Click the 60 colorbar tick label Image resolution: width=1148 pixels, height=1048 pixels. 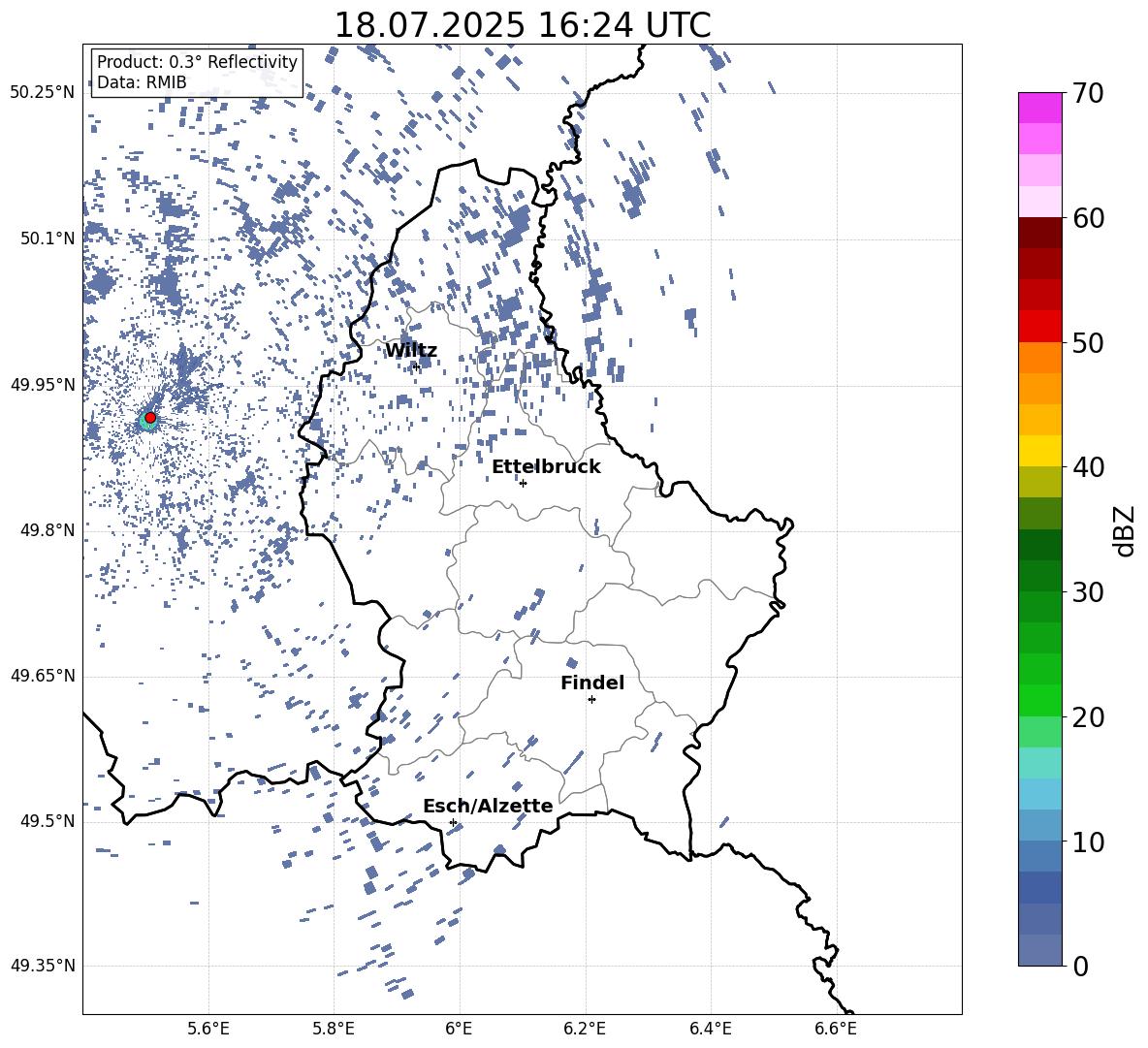tap(1087, 218)
